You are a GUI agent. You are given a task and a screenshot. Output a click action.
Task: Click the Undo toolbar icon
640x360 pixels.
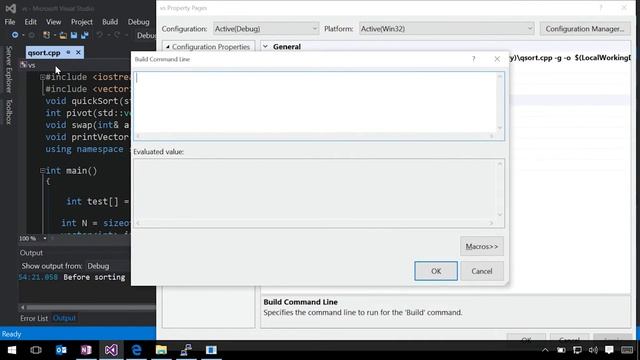(100, 36)
